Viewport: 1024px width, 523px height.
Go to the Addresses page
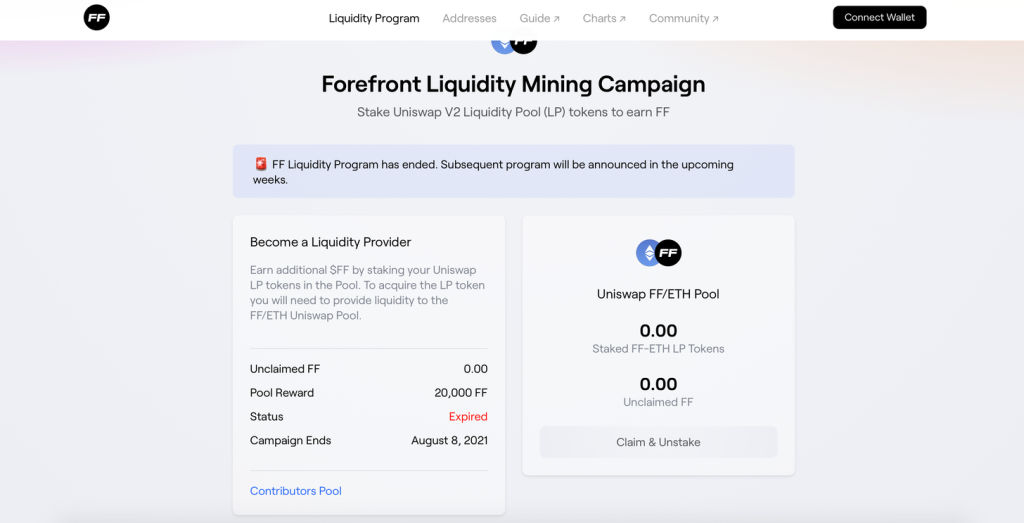(469, 18)
